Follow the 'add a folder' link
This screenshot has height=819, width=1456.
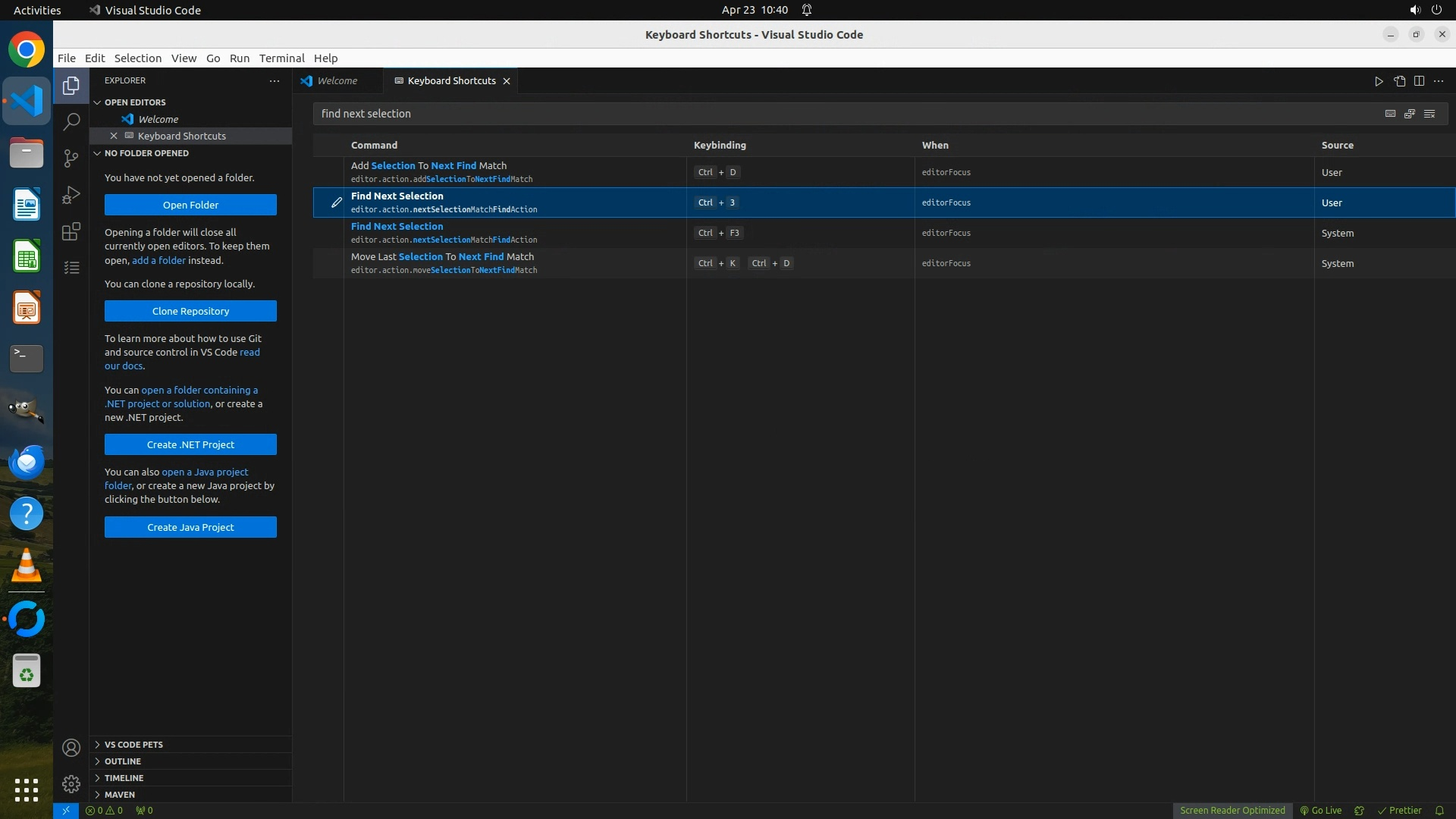(158, 260)
